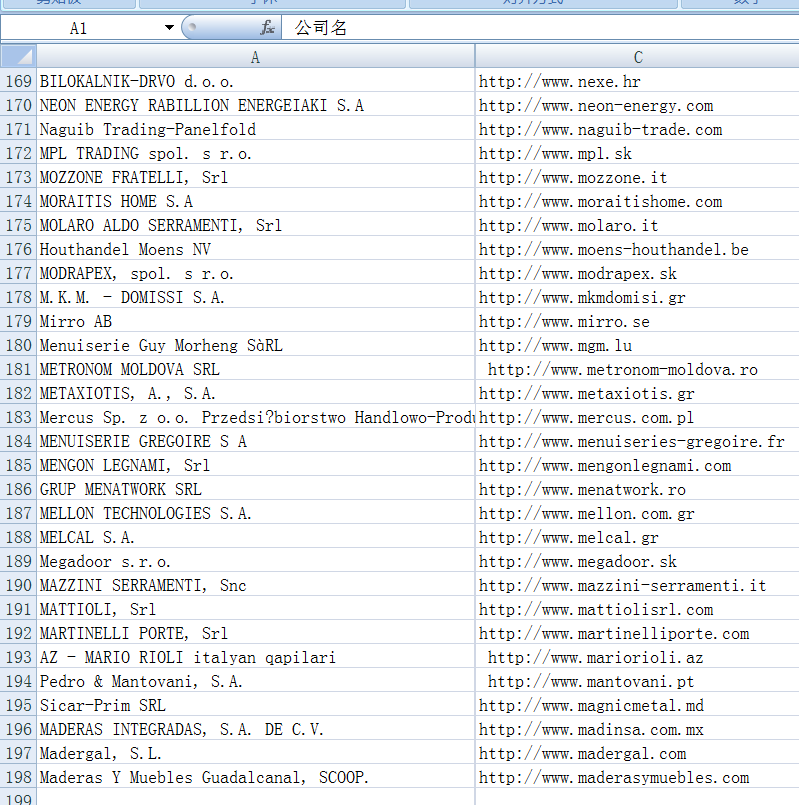The image size is (799, 805).
Task: Select cell METRONOM MOLDOVA SRL
Action: (256, 369)
